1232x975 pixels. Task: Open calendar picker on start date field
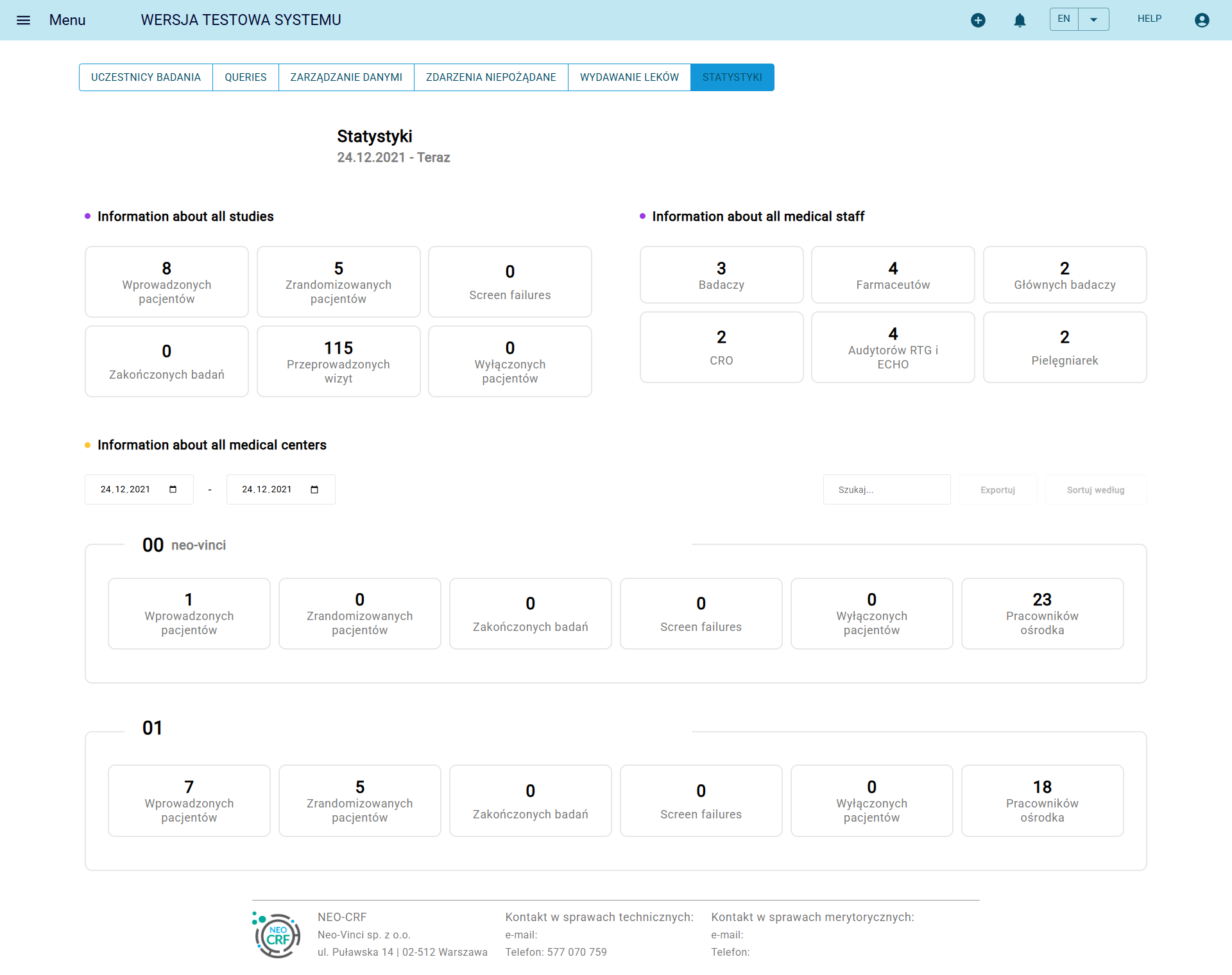173,490
